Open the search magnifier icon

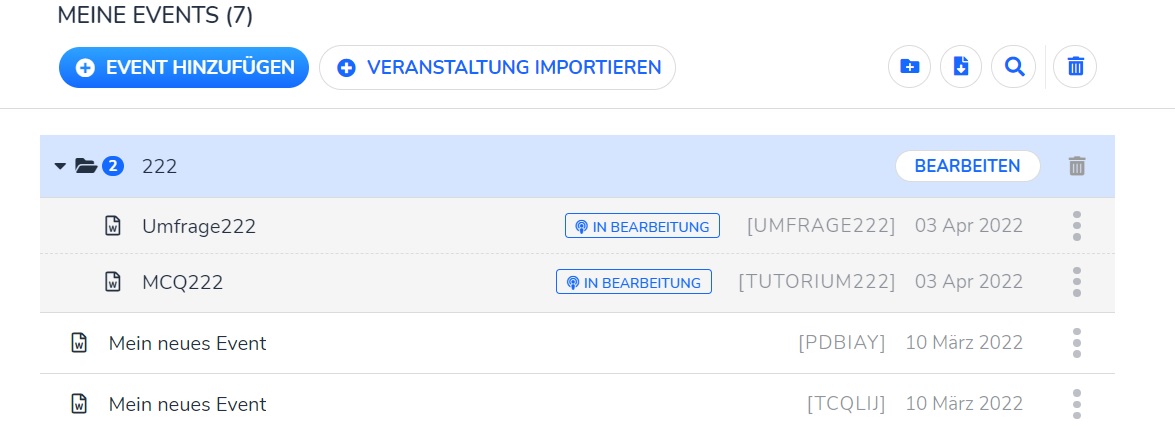click(1014, 67)
